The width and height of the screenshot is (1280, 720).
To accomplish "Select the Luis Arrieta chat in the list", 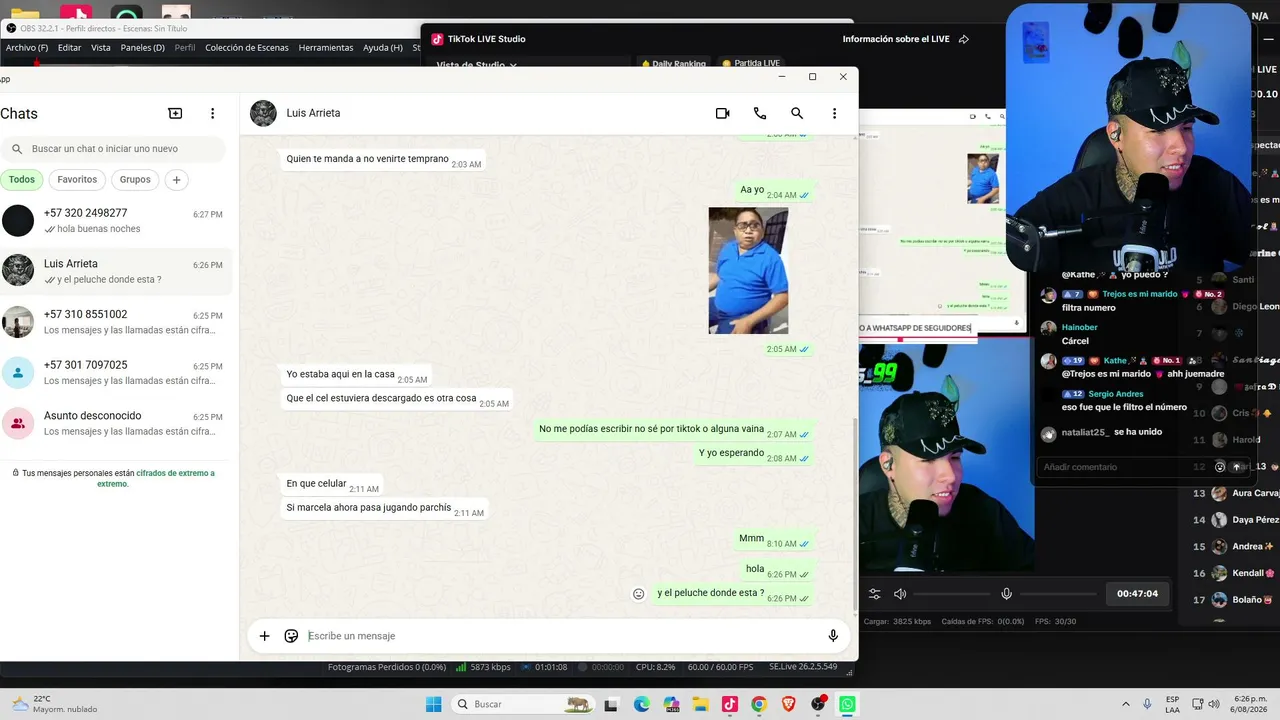I will coord(116,271).
